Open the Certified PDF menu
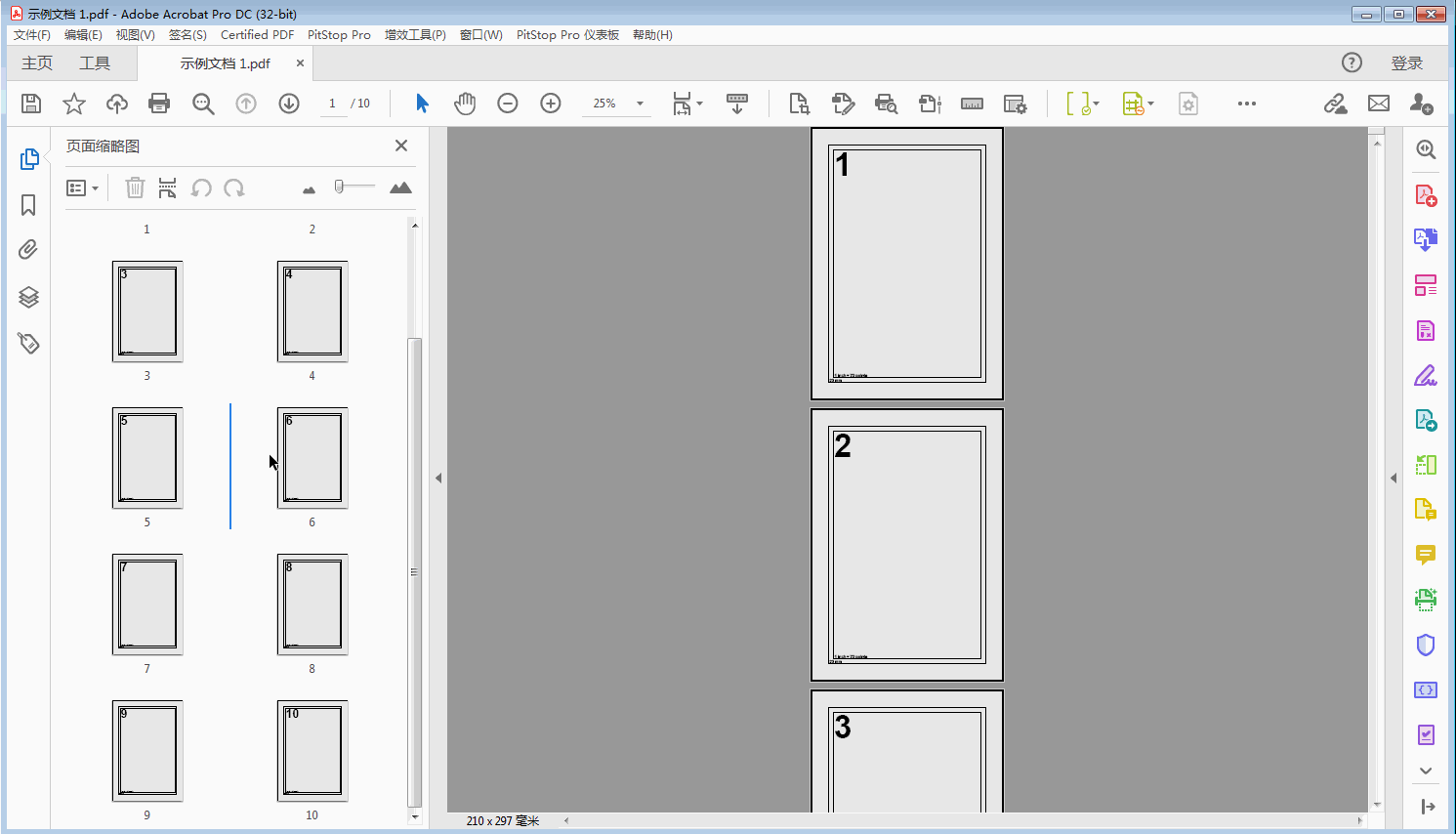Image resolution: width=1456 pixels, height=834 pixels. pos(257,34)
